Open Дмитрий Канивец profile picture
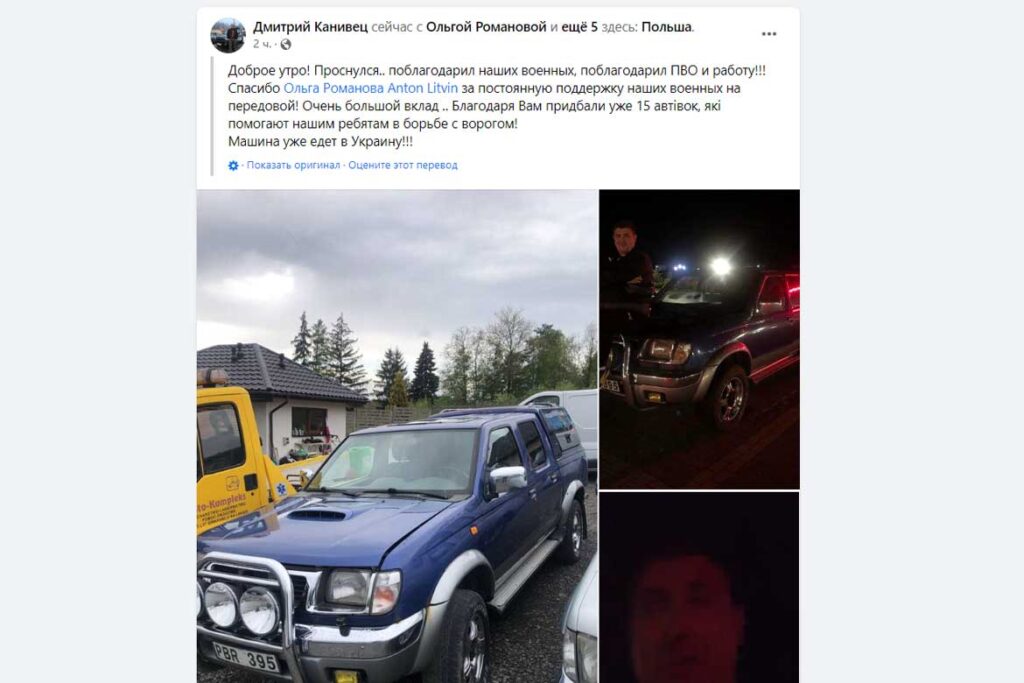 [228, 35]
